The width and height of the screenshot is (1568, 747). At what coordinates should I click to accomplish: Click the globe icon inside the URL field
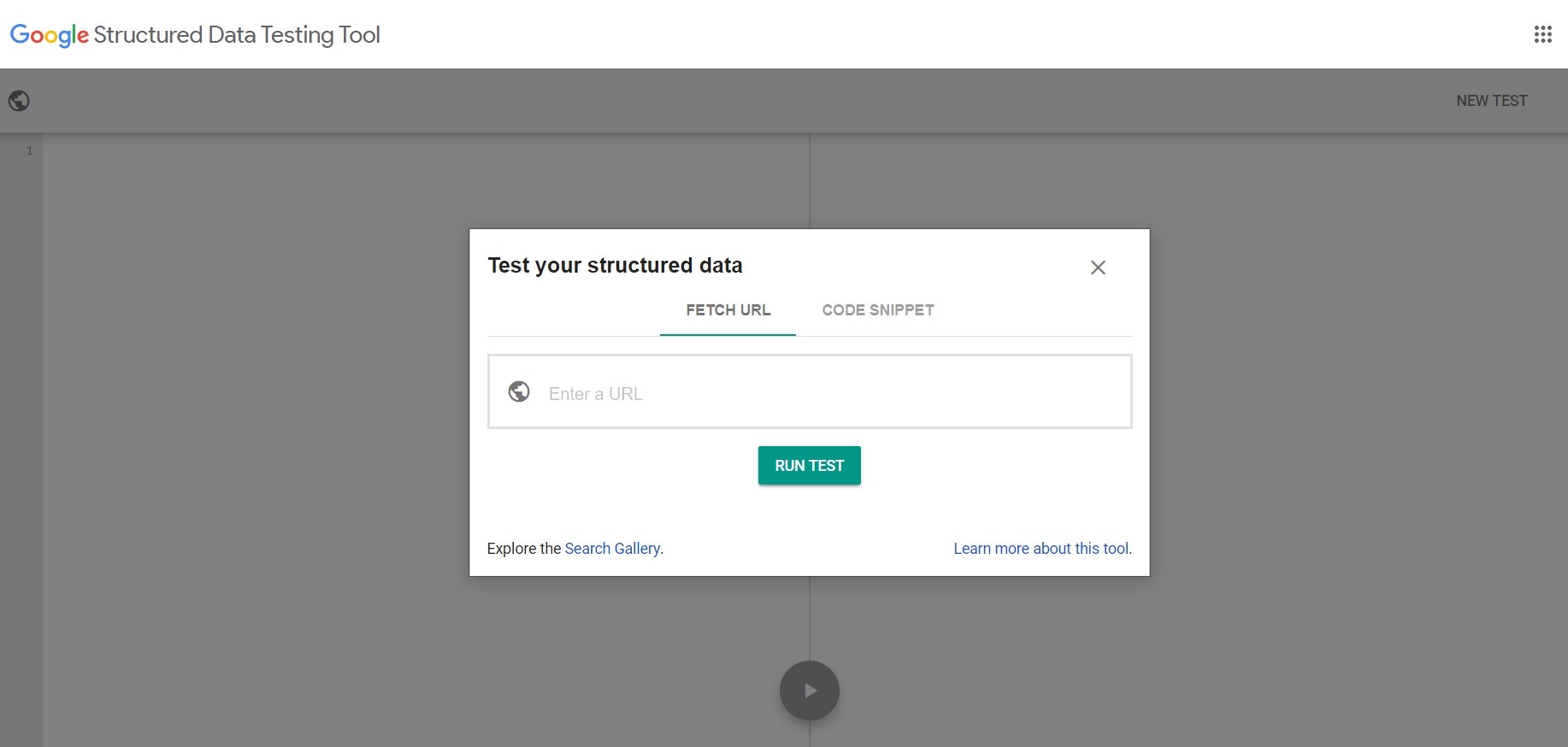coord(519,391)
